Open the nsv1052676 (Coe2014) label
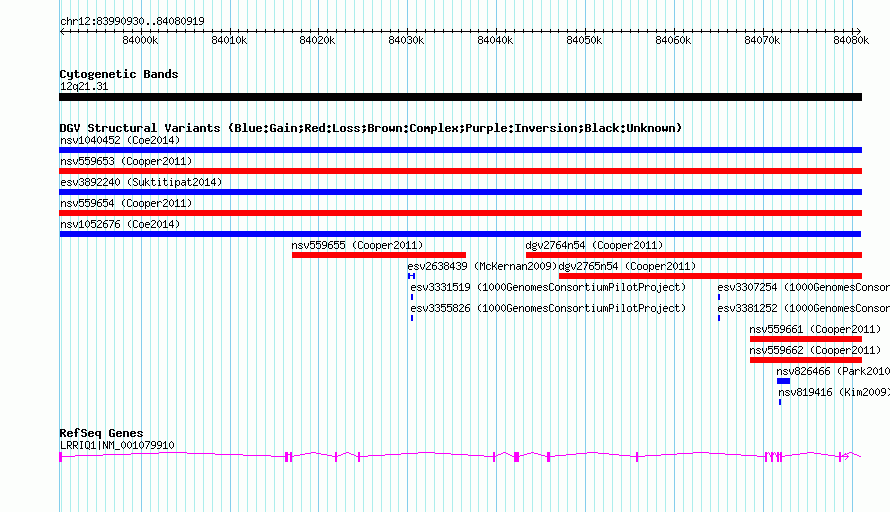This screenshot has height=512, width=890. [x=120, y=224]
